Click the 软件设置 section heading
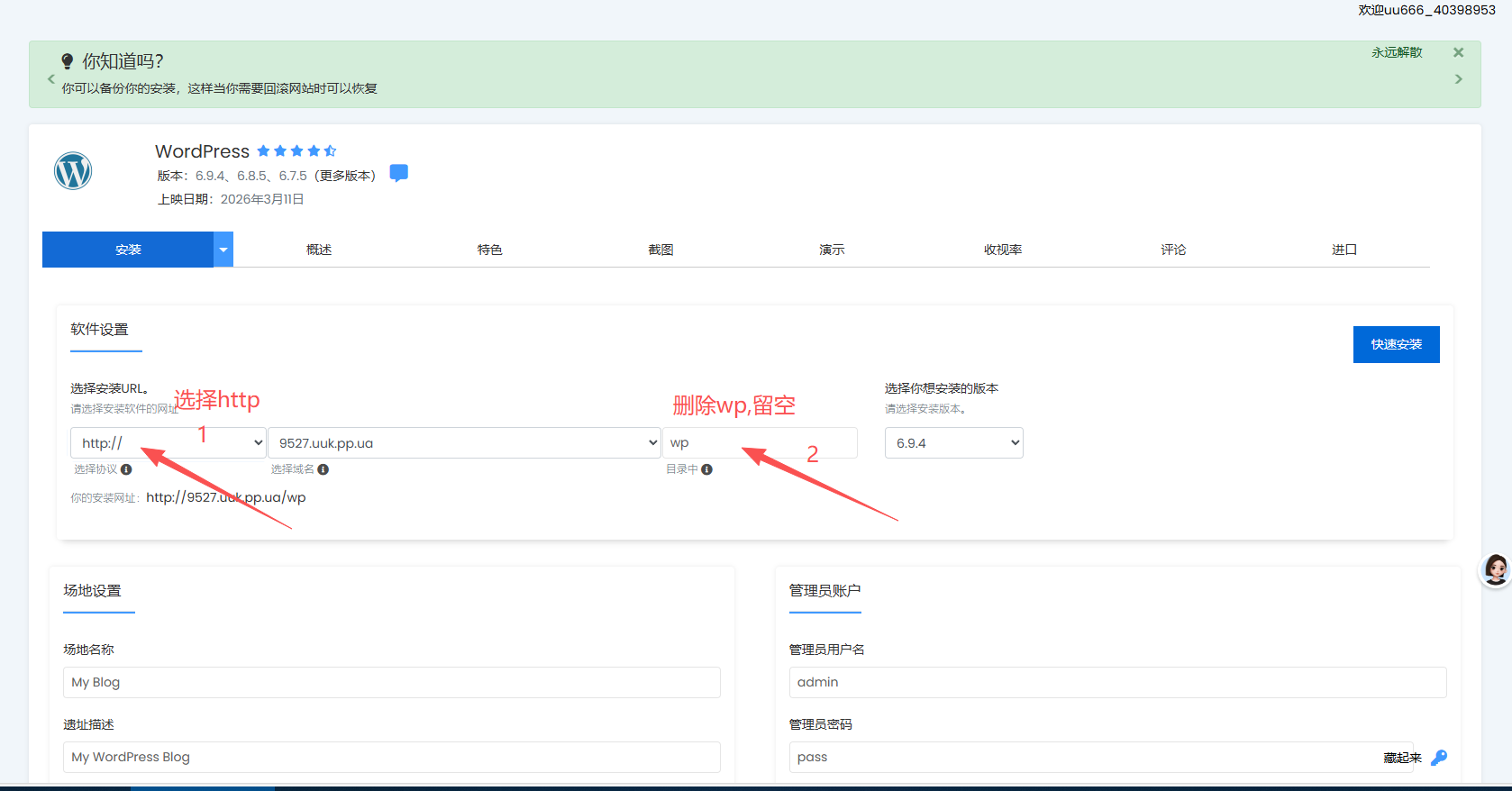This screenshot has height=791, width=1512. (x=99, y=330)
